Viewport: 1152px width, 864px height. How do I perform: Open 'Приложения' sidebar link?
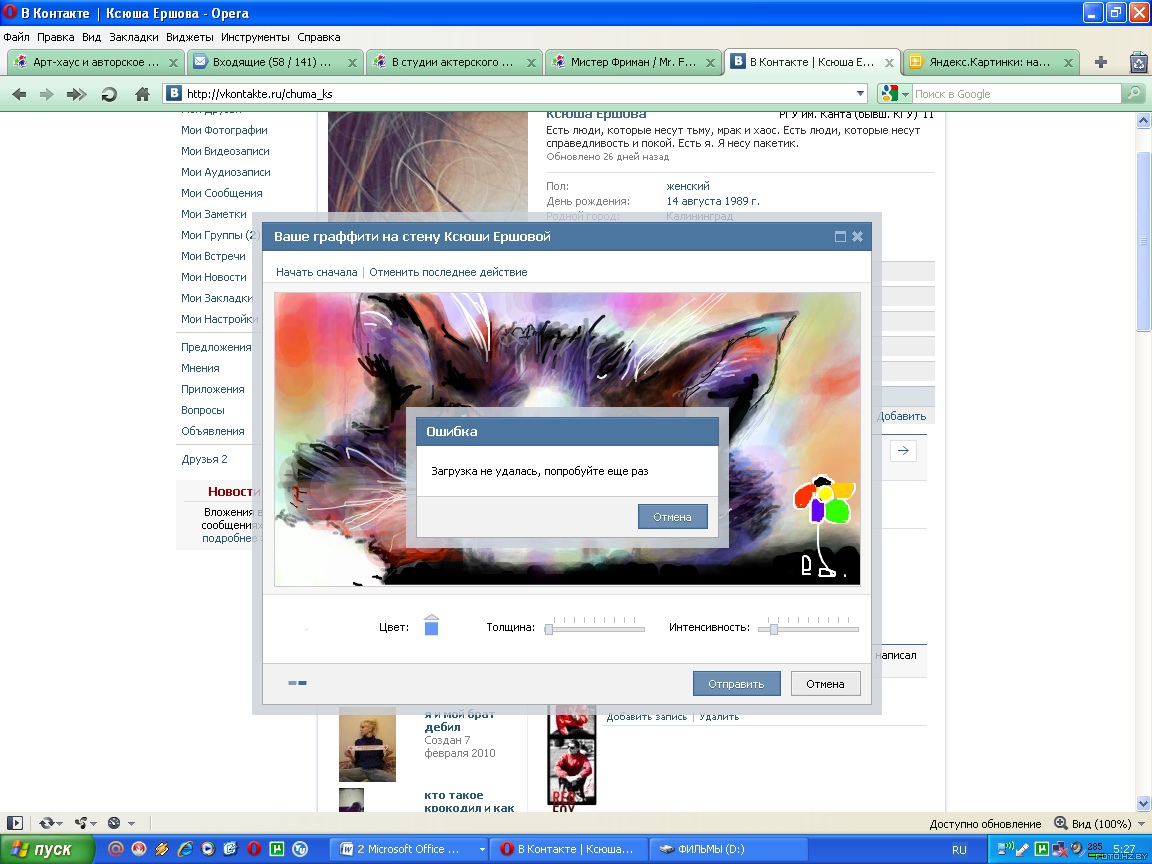[x=212, y=389]
